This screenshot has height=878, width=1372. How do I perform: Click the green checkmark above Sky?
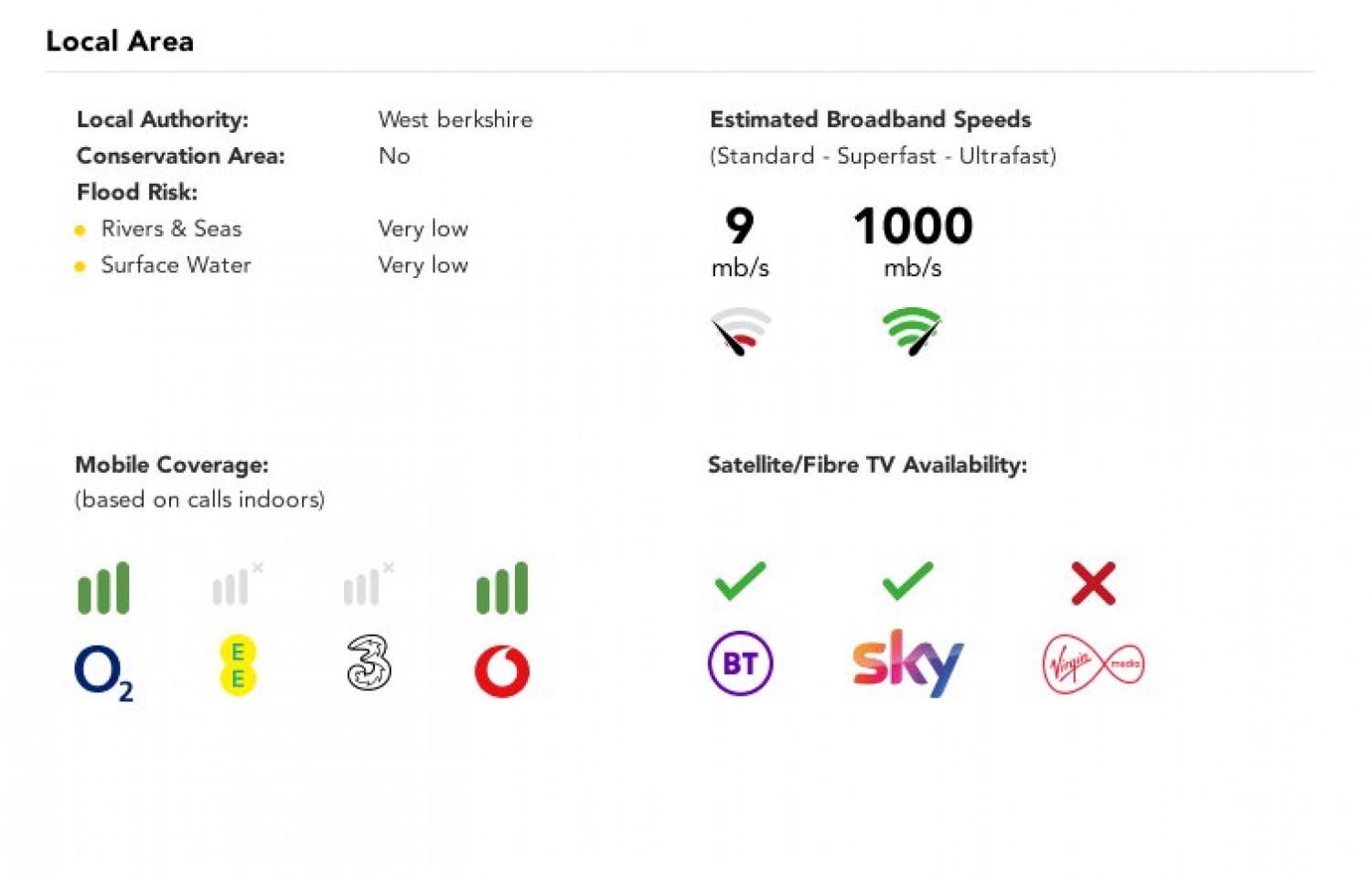[x=908, y=582]
